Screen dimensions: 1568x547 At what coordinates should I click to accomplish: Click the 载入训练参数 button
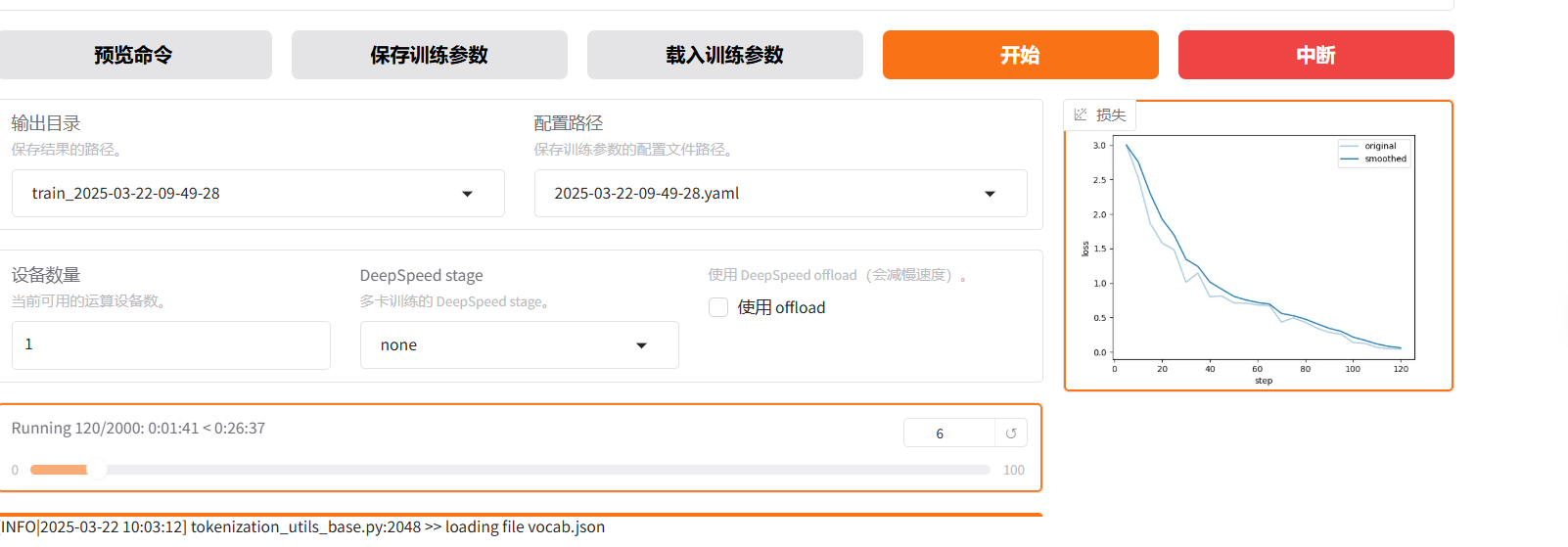[724, 55]
